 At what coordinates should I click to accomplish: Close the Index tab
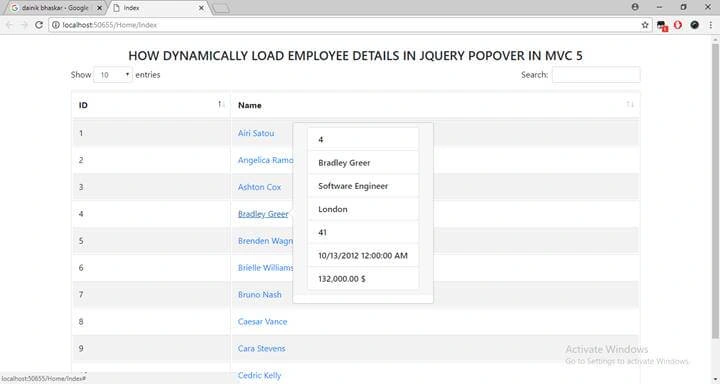(x=201, y=8)
